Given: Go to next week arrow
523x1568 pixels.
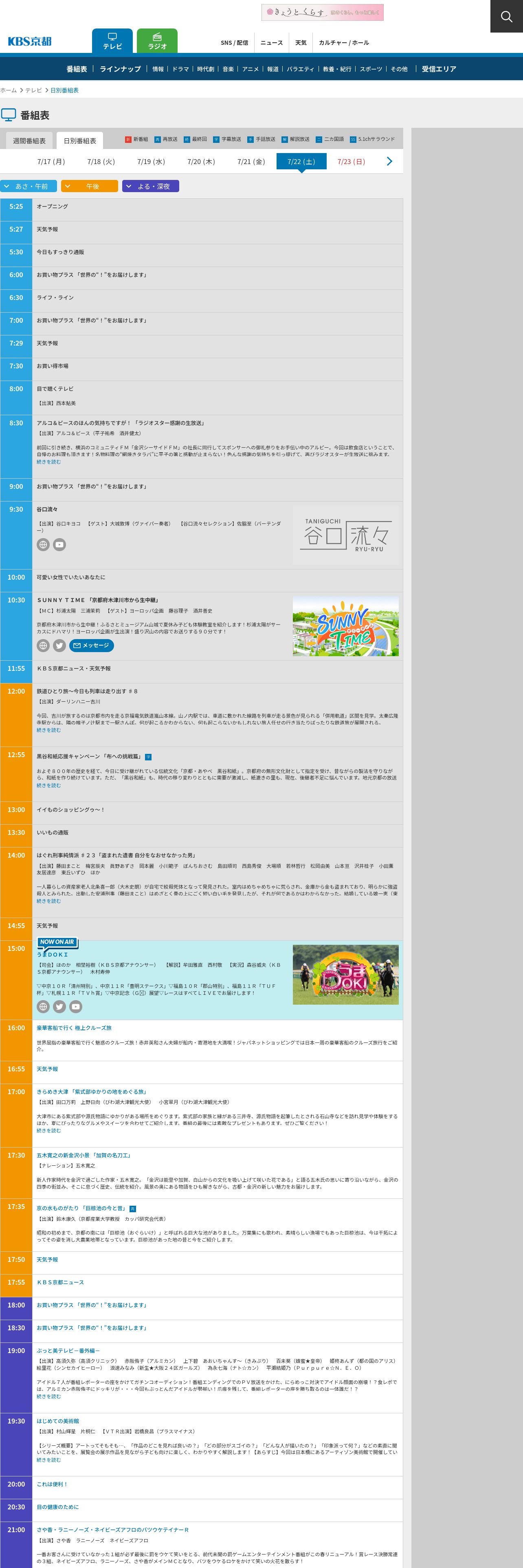Looking at the screenshot, I should point(390,161).
